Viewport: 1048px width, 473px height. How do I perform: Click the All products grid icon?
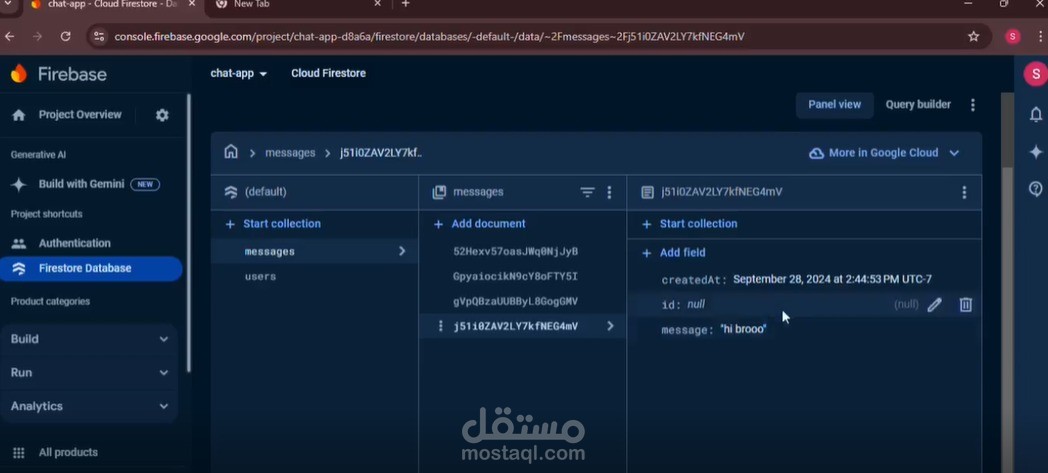pyautogui.click(x=19, y=452)
